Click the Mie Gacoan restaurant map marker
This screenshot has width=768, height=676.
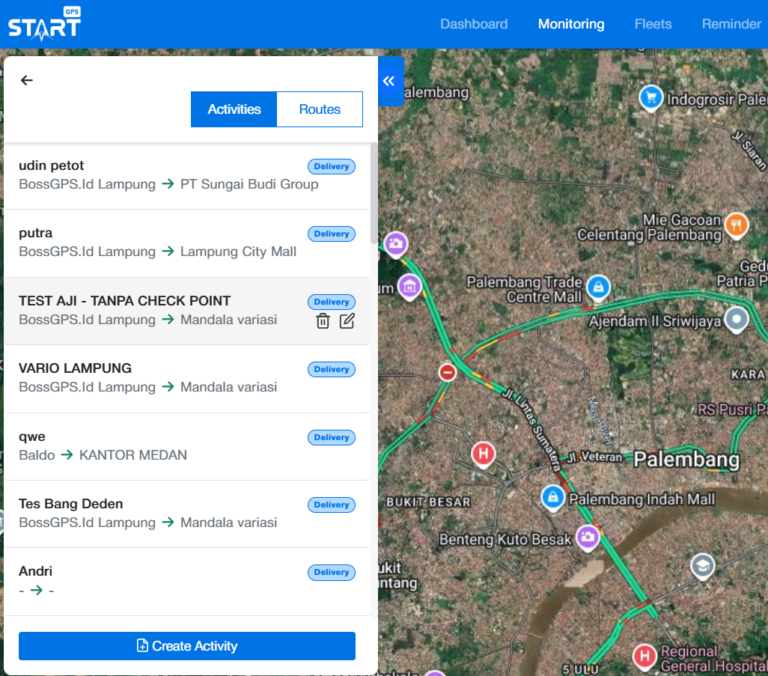click(x=736, y=225)
